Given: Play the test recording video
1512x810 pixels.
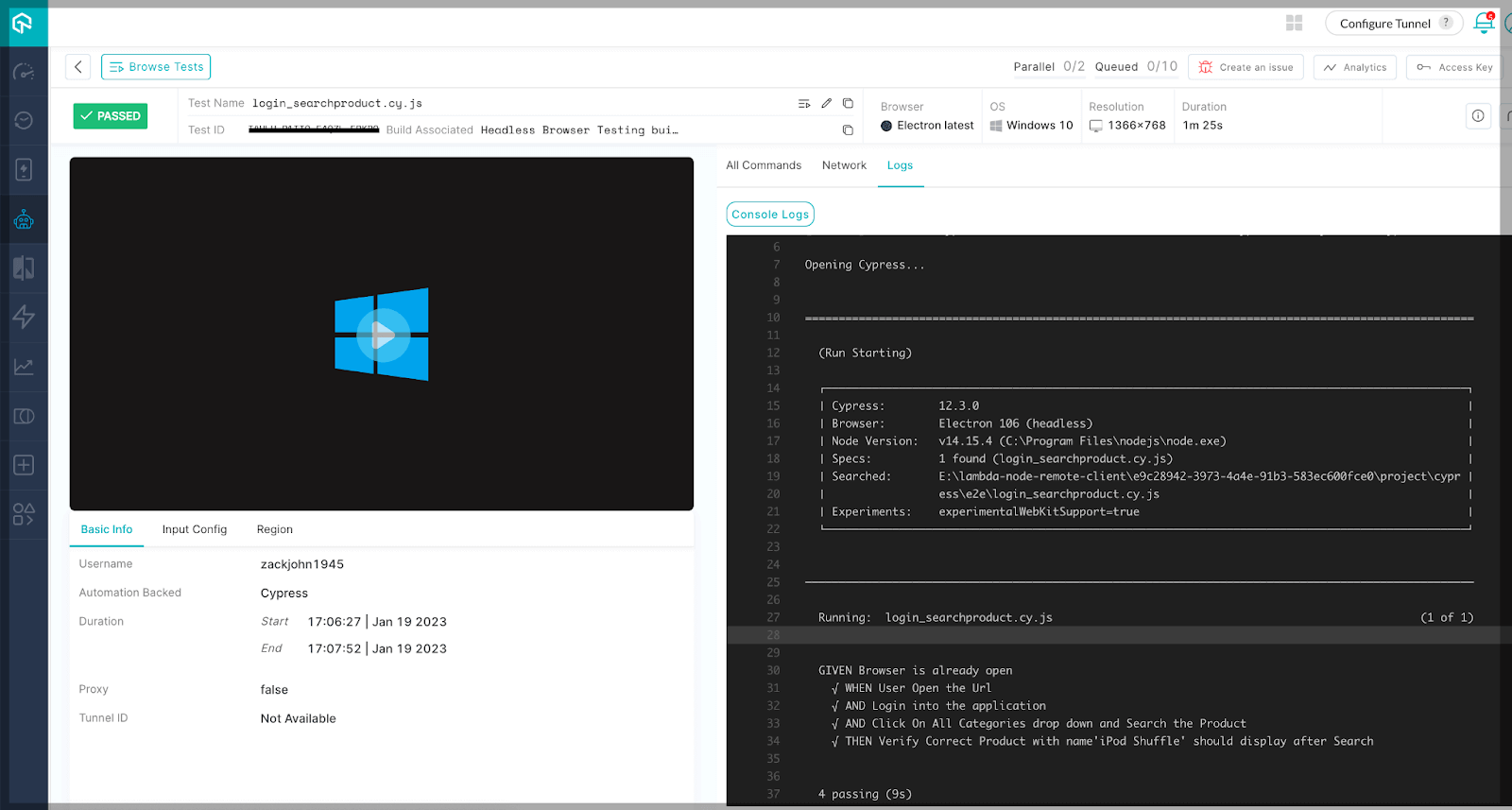Looking at the screenshot, I should (382, 335).
